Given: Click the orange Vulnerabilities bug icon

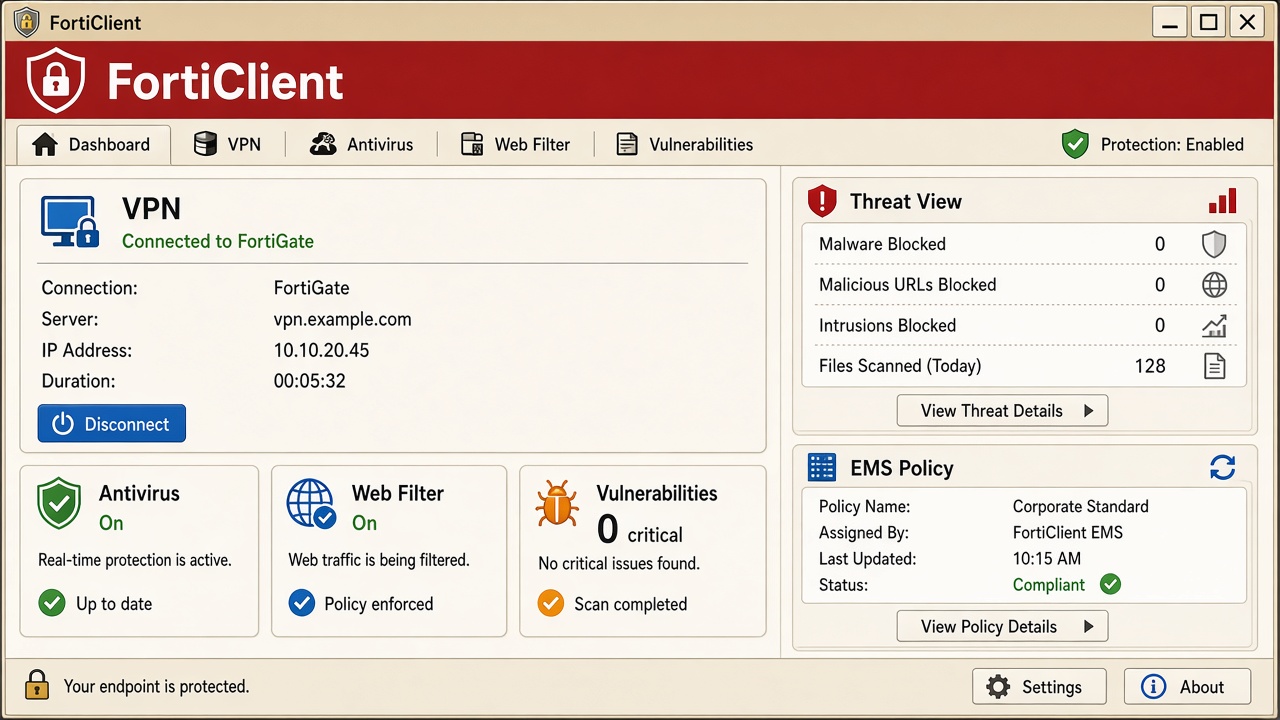Looking at the screenshot, I should [557, 504].
